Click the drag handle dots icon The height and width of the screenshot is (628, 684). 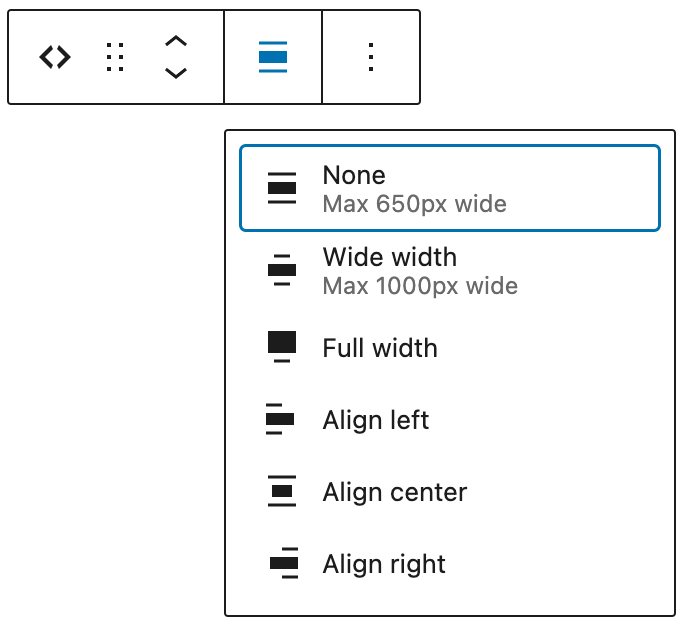point(115,57)
